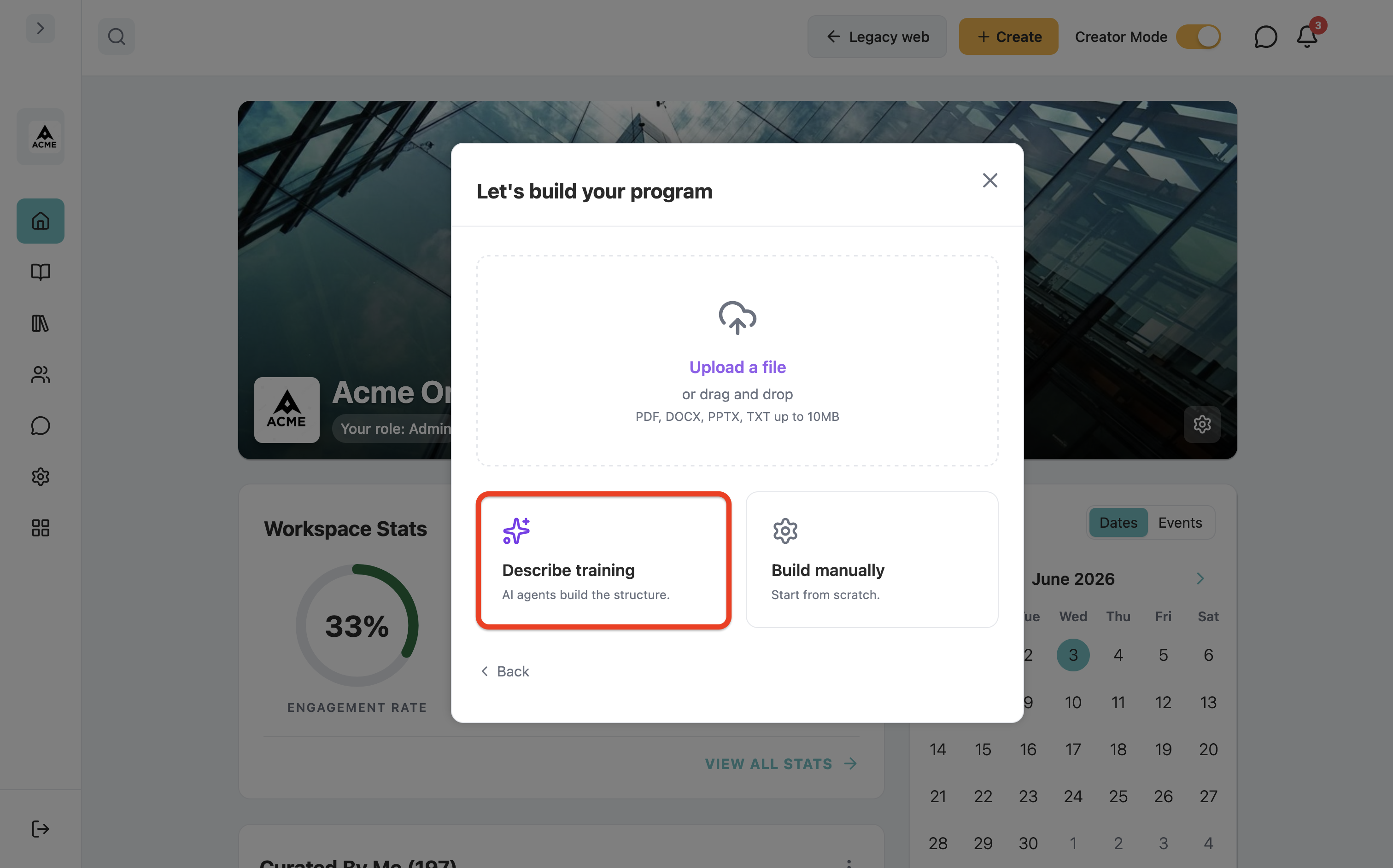Open the notifications bell
The width and height of the screenshot is (1393, 868).
1307,37
